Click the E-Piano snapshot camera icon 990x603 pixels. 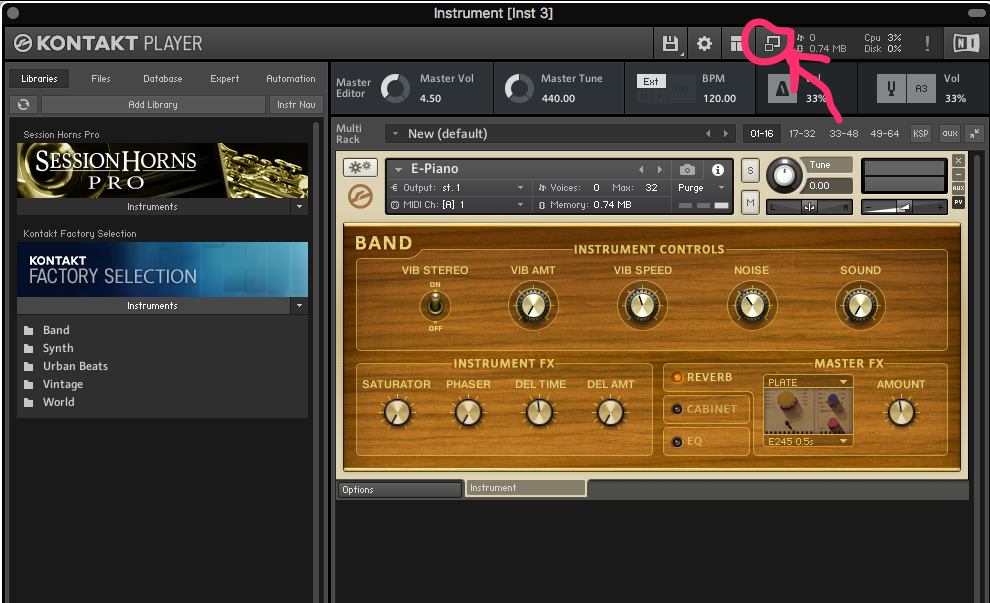pos(687,170)
